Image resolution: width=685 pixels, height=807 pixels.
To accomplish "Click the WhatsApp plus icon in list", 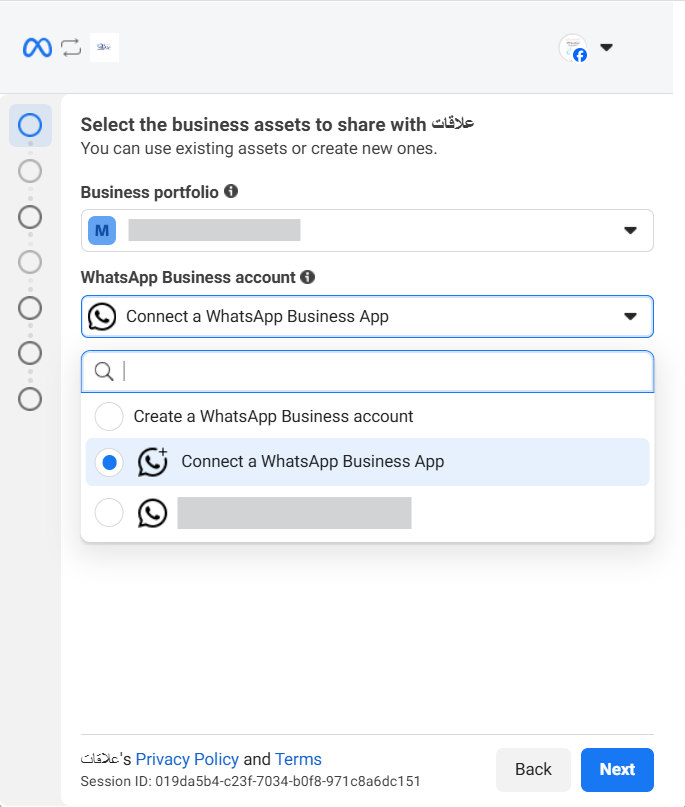I will [x=153, y=461].
